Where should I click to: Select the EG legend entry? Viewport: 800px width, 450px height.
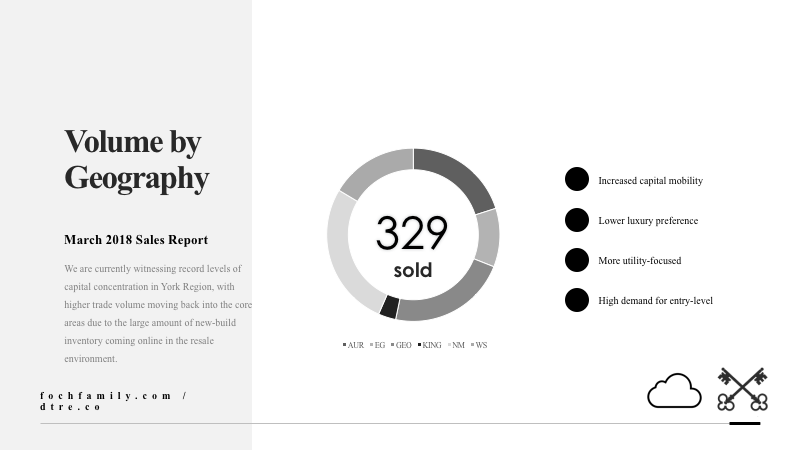378,345
